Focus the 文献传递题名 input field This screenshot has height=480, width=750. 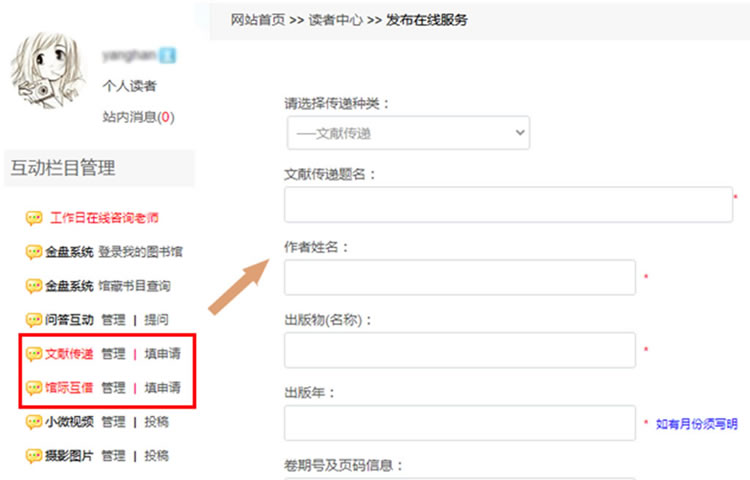[508, 205]
